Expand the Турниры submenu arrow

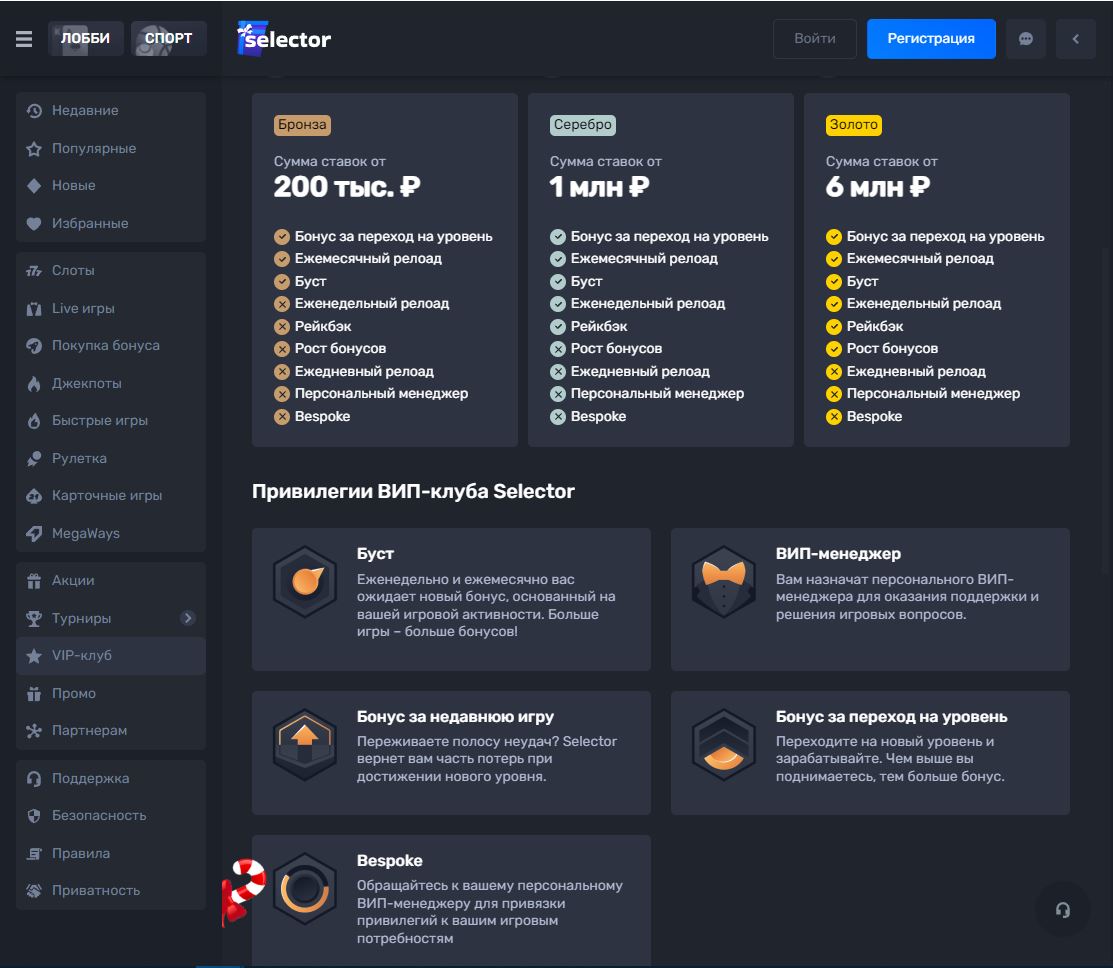pos(187,618)
